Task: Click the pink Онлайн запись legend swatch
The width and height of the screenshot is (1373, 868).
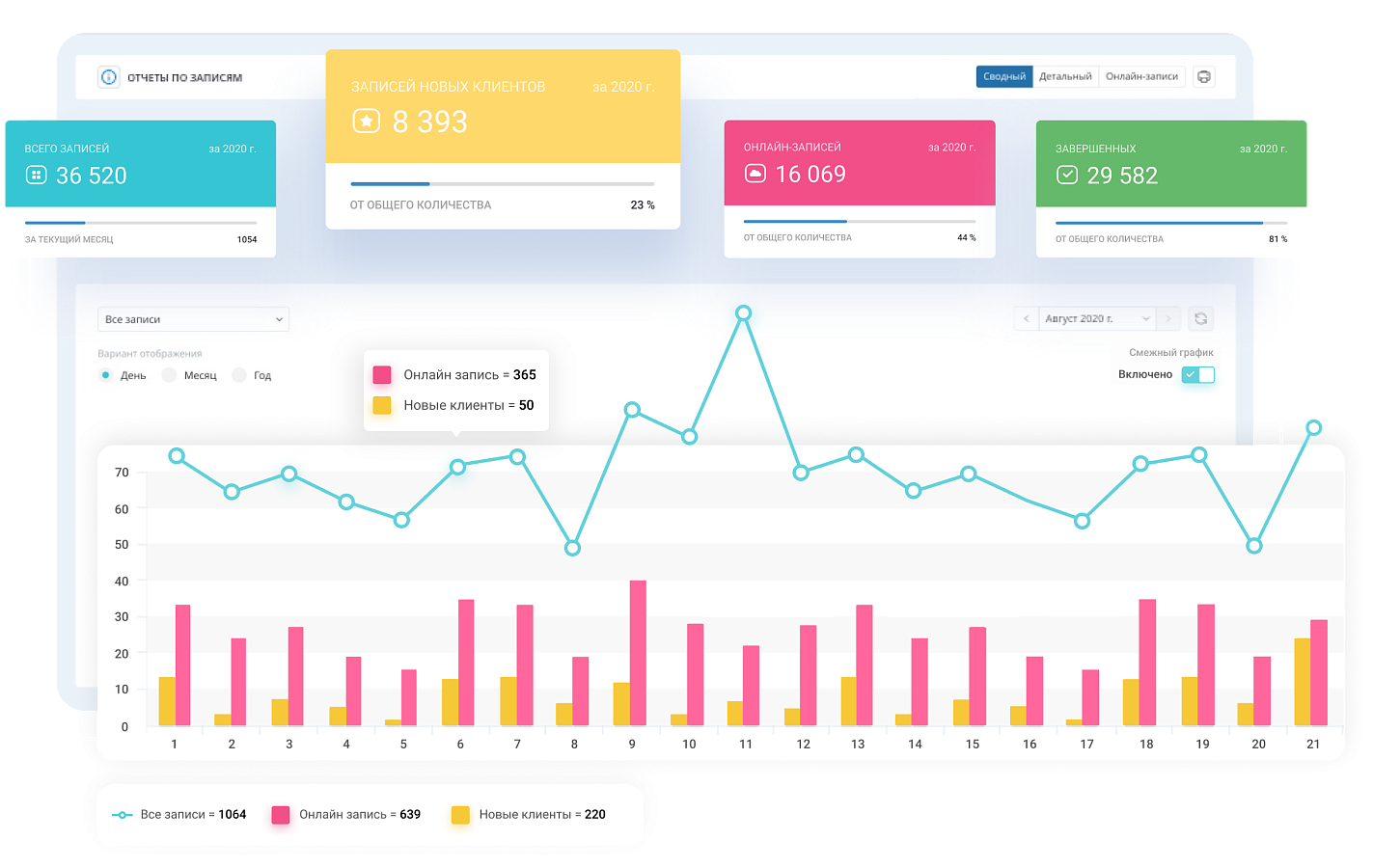Action: point(281,815)
